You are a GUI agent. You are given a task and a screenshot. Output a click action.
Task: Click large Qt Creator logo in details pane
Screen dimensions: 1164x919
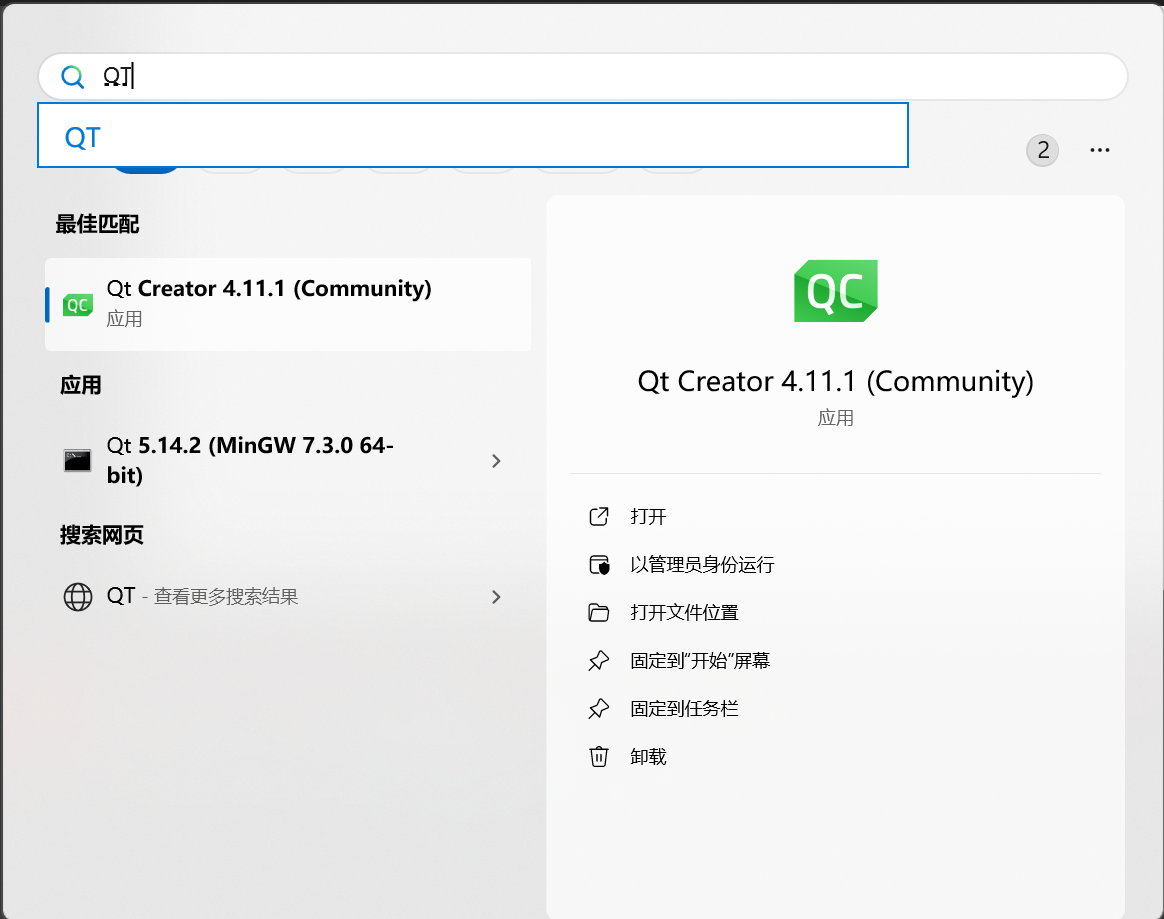click(x=836, y=291)
